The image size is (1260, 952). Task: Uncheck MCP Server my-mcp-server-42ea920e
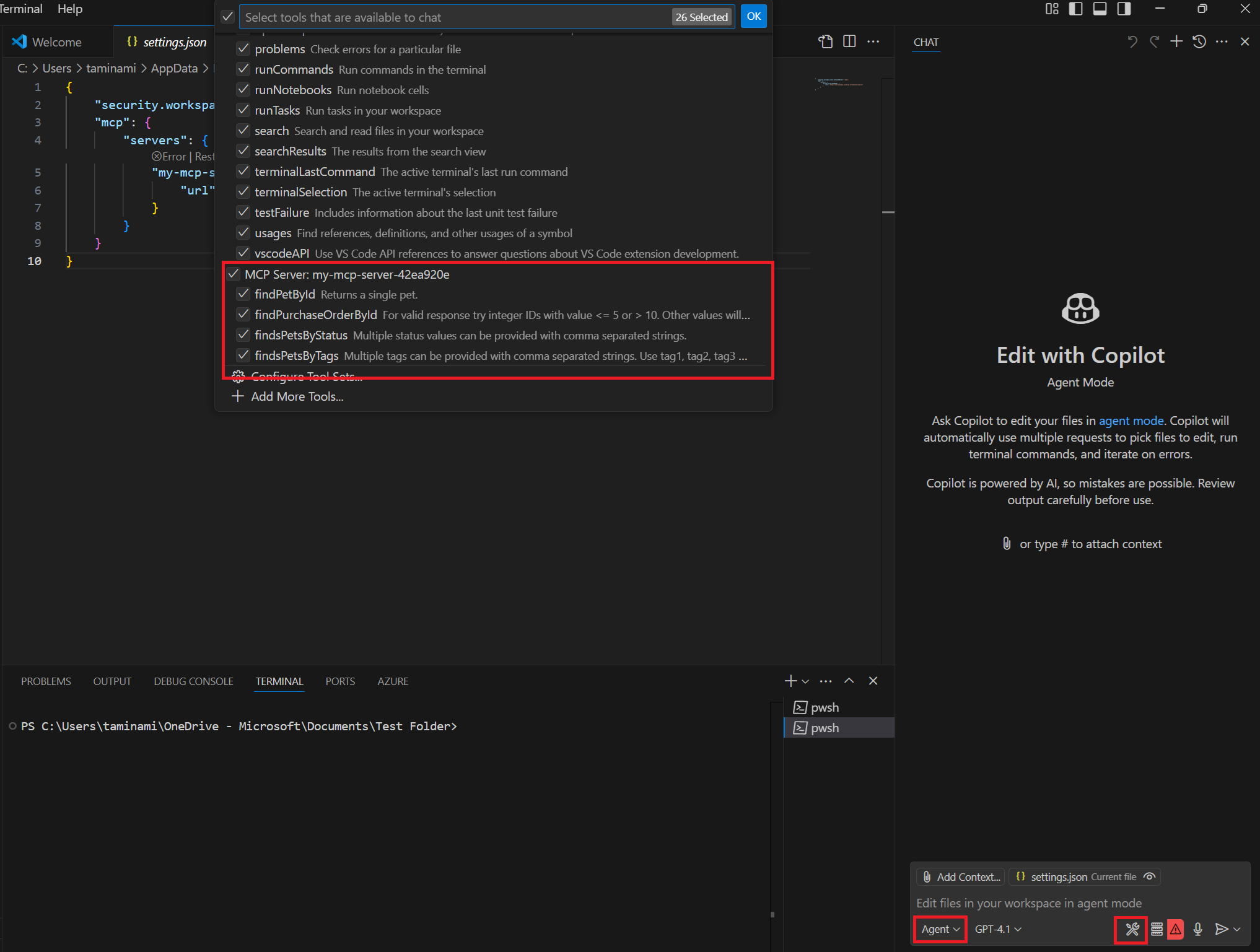[234, 274]
